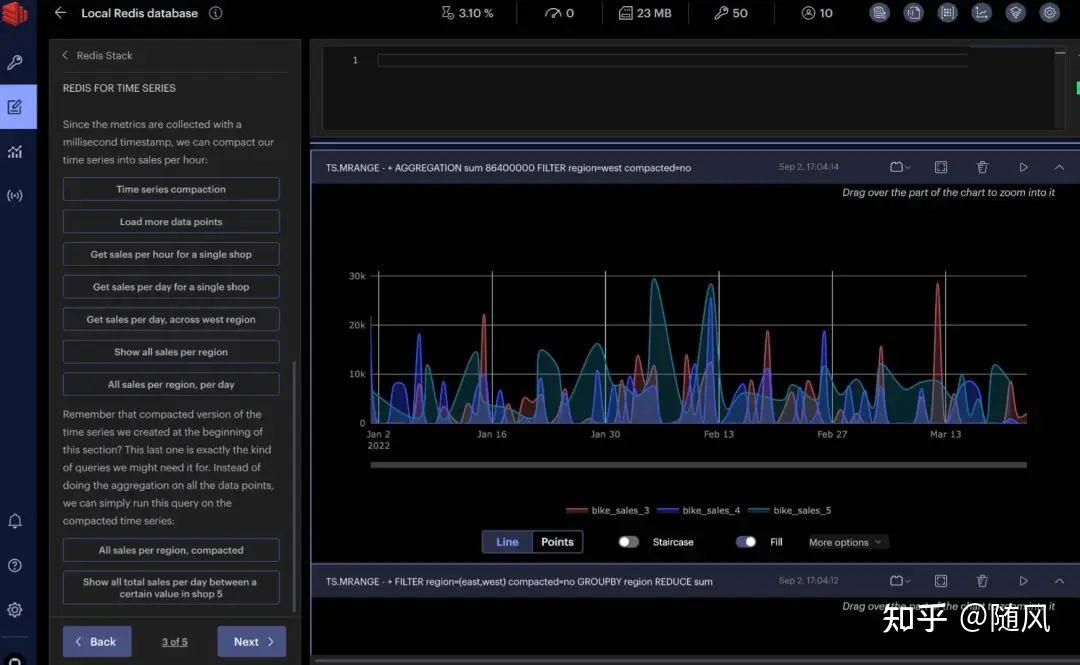Switch chart mode to Points
Image resolution: width=1080 pixels, height=665 pixels.
pyautogui.click(x=557, y=542)
